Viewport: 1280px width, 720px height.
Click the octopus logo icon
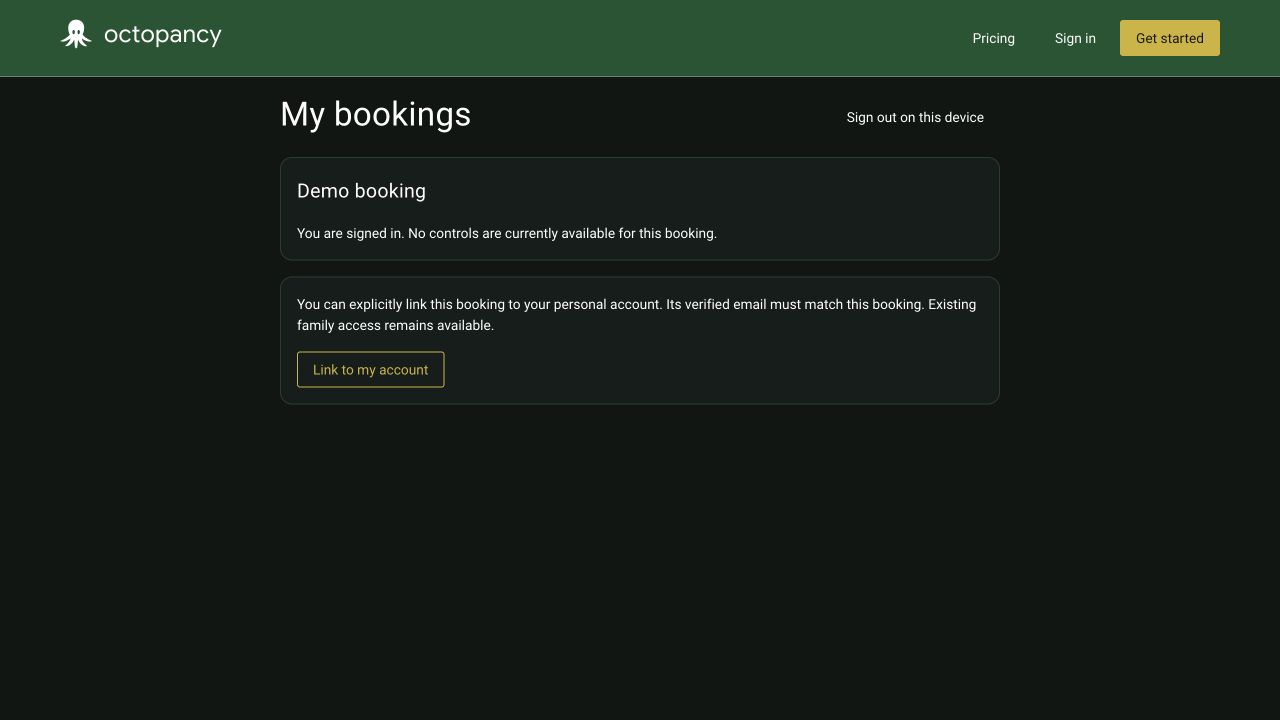(x=76, y=34)
